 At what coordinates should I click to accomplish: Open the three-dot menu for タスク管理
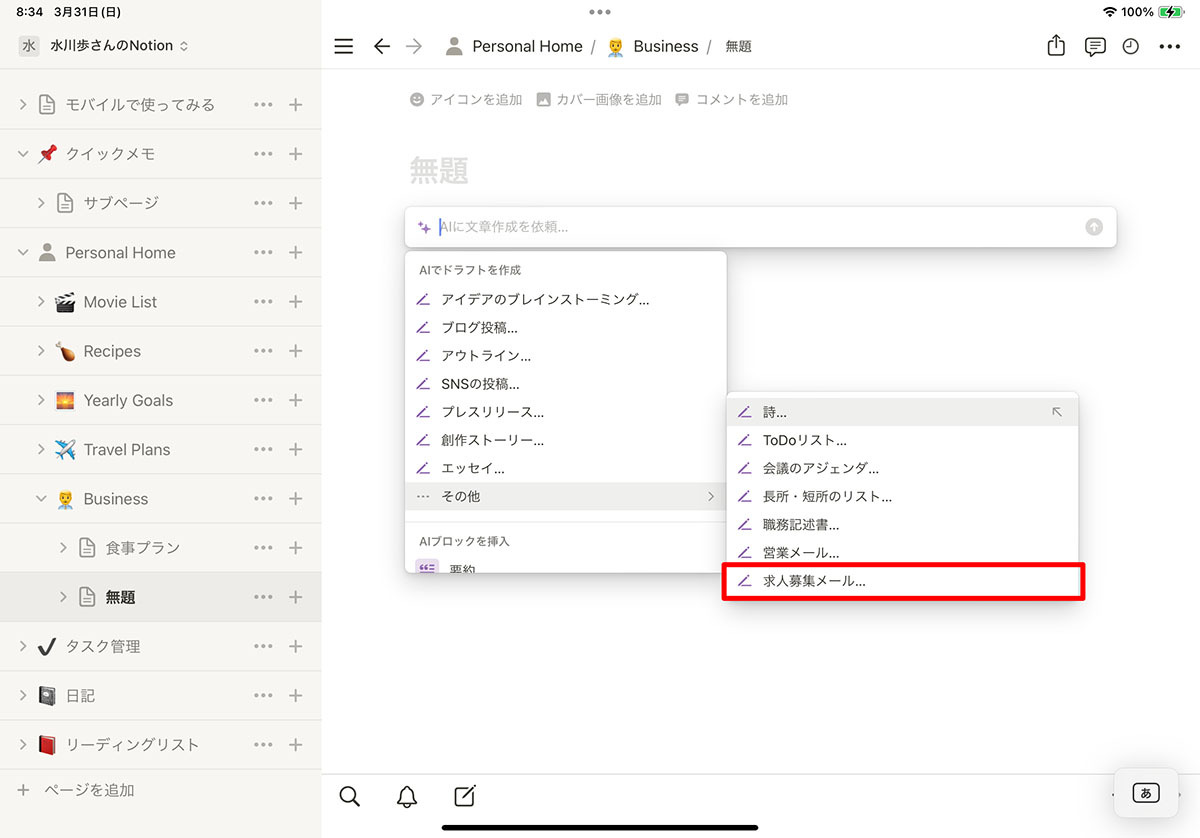tap(263, 646)
